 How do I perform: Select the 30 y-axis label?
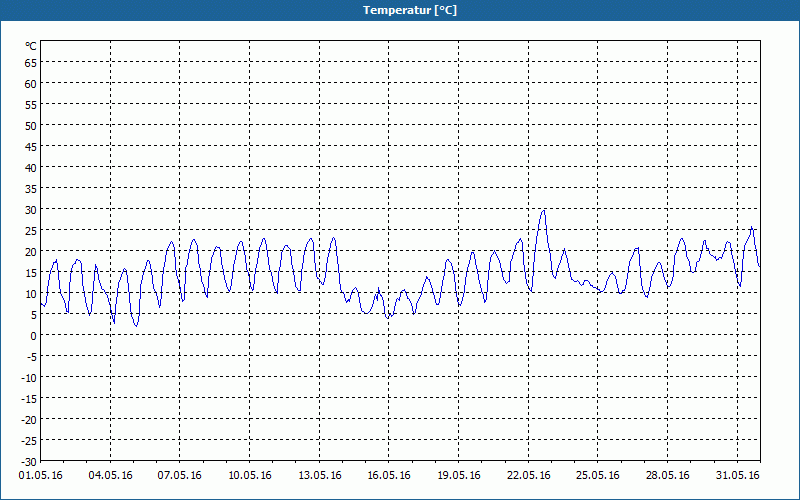point(31,210)
